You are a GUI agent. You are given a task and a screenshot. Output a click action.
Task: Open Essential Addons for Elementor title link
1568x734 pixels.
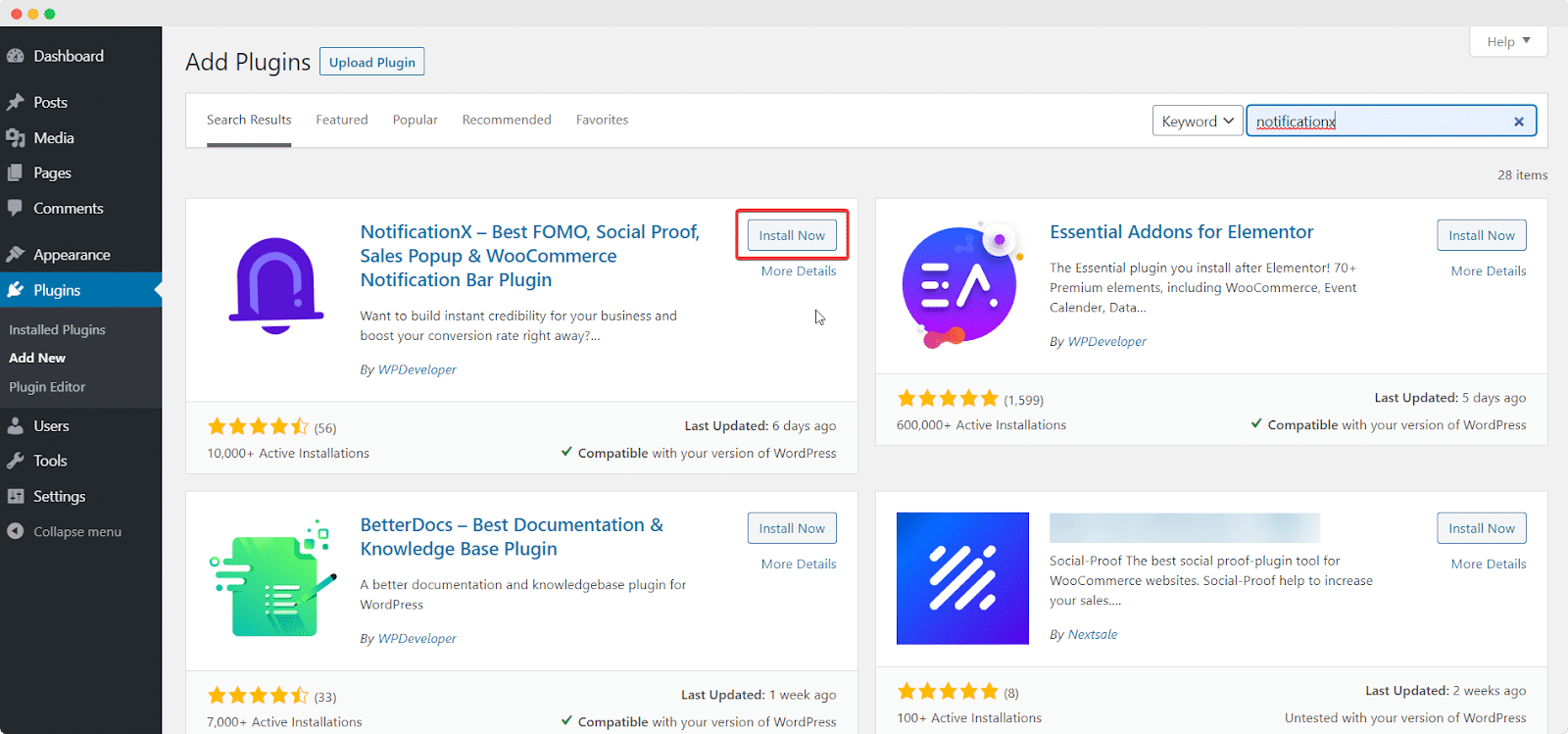tap(1181, 232)
